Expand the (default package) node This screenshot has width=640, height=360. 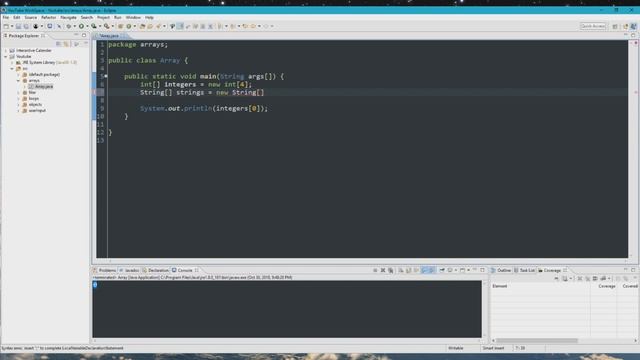(18, 75)
